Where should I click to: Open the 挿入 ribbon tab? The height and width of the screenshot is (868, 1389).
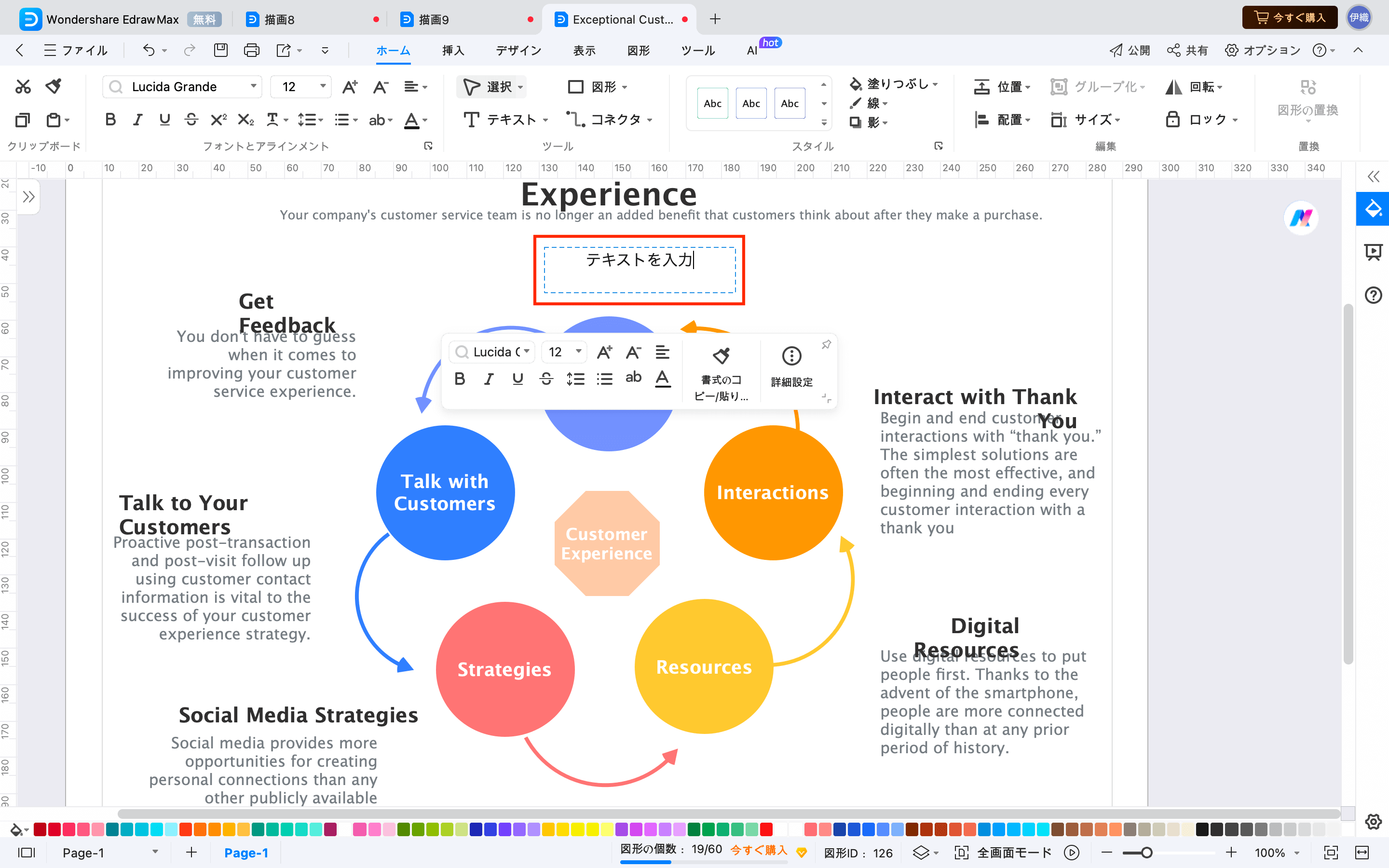[x=453, y=51]
